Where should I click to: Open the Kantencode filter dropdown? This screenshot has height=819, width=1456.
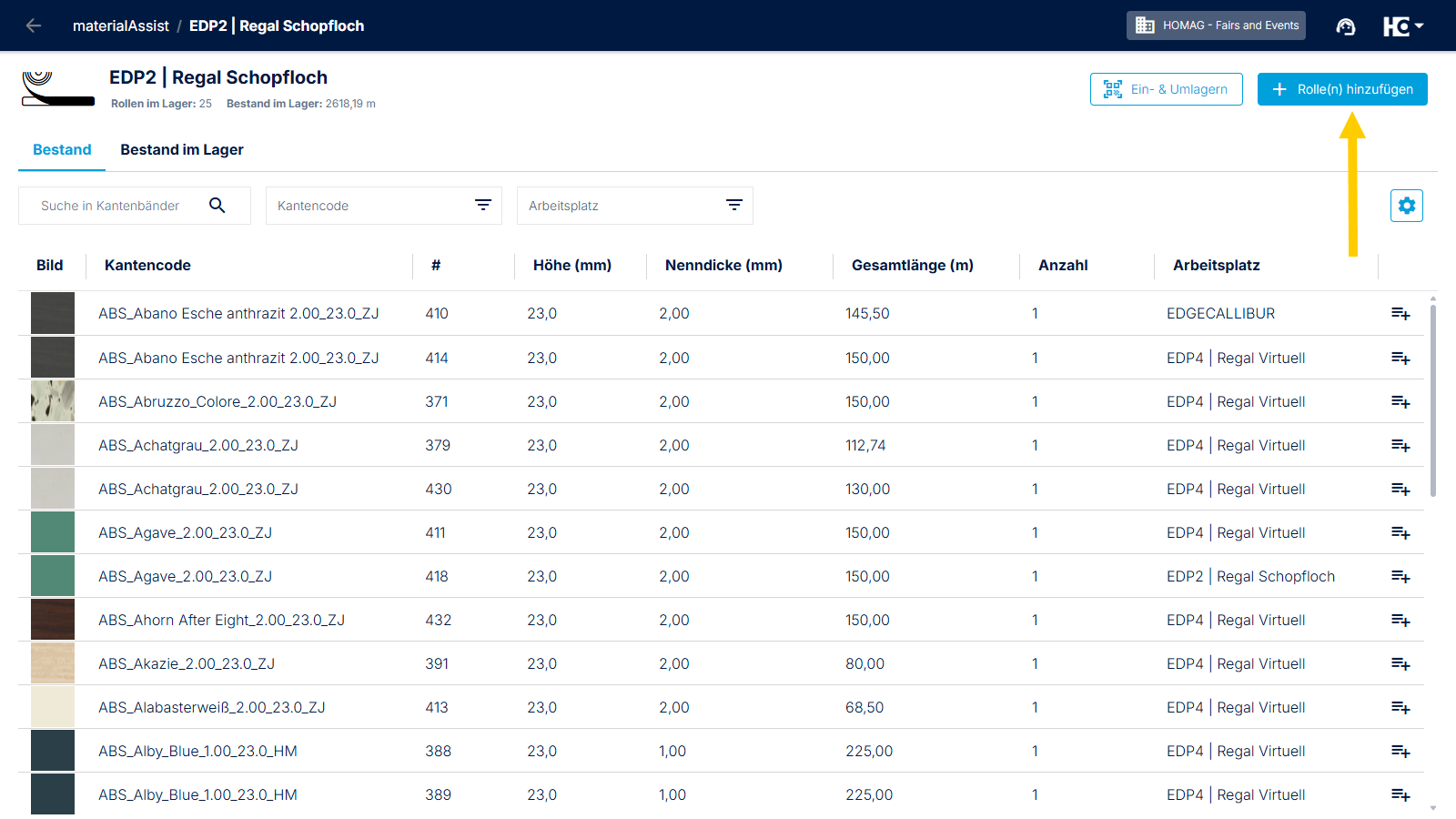384,206
